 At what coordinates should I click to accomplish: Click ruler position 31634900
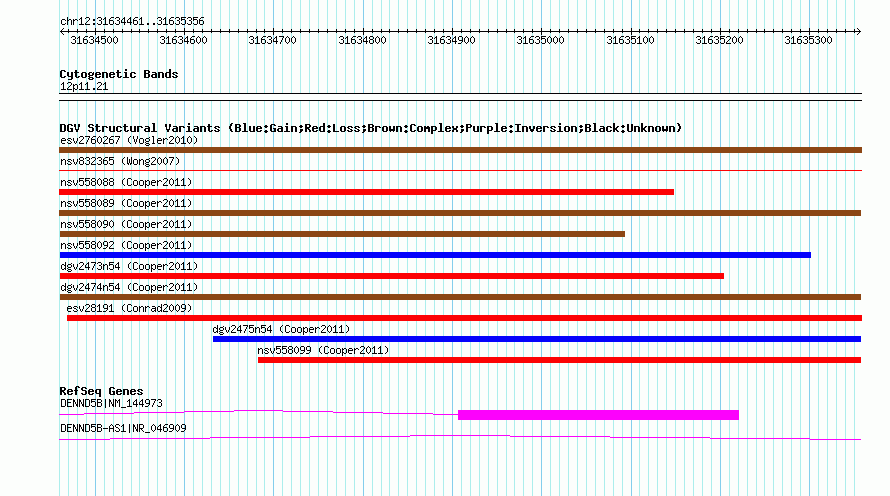(x=451, y=40)
